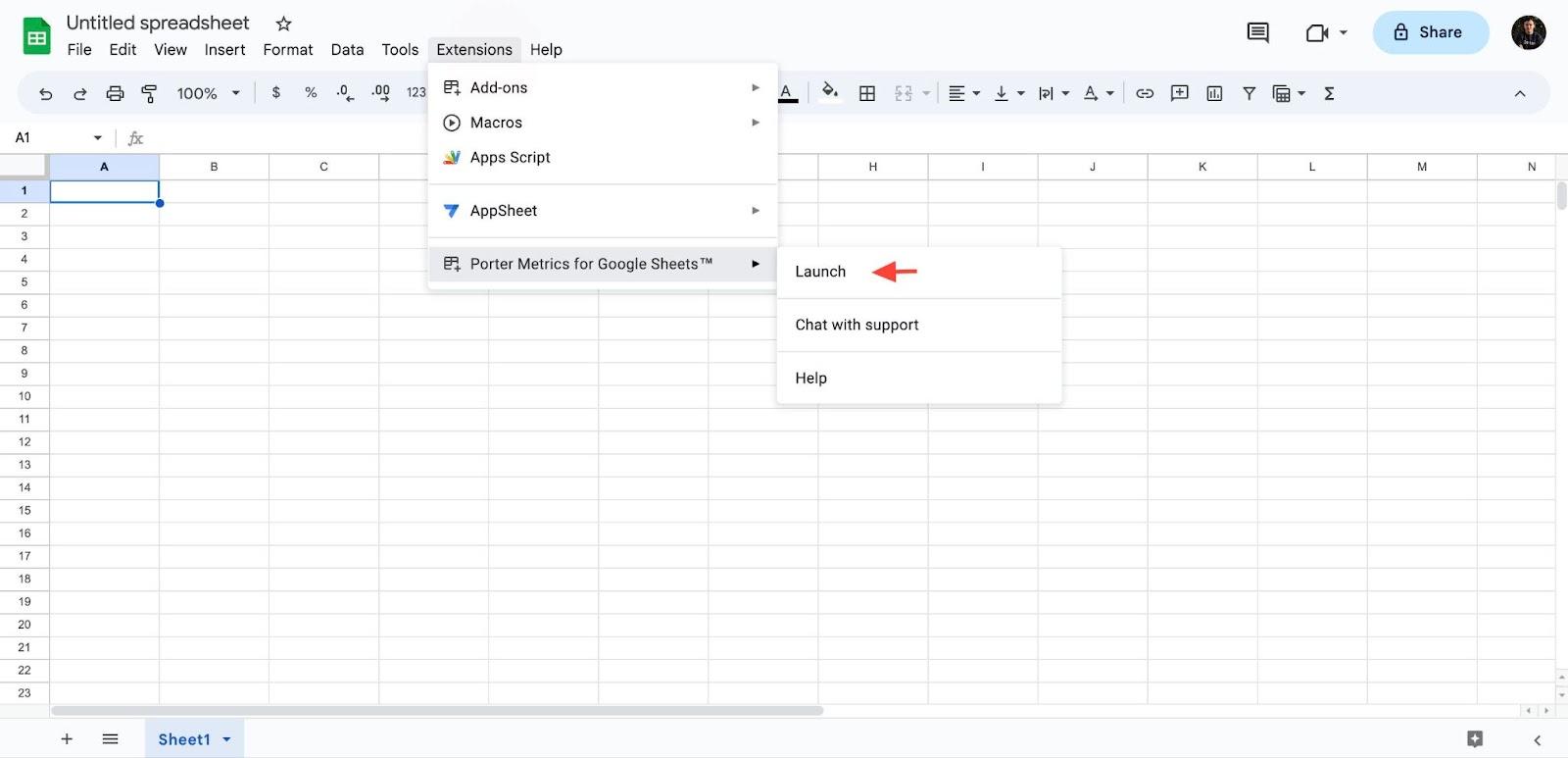Open the Edit menu
Viewport: 1568px width, 758px height.
122,49
